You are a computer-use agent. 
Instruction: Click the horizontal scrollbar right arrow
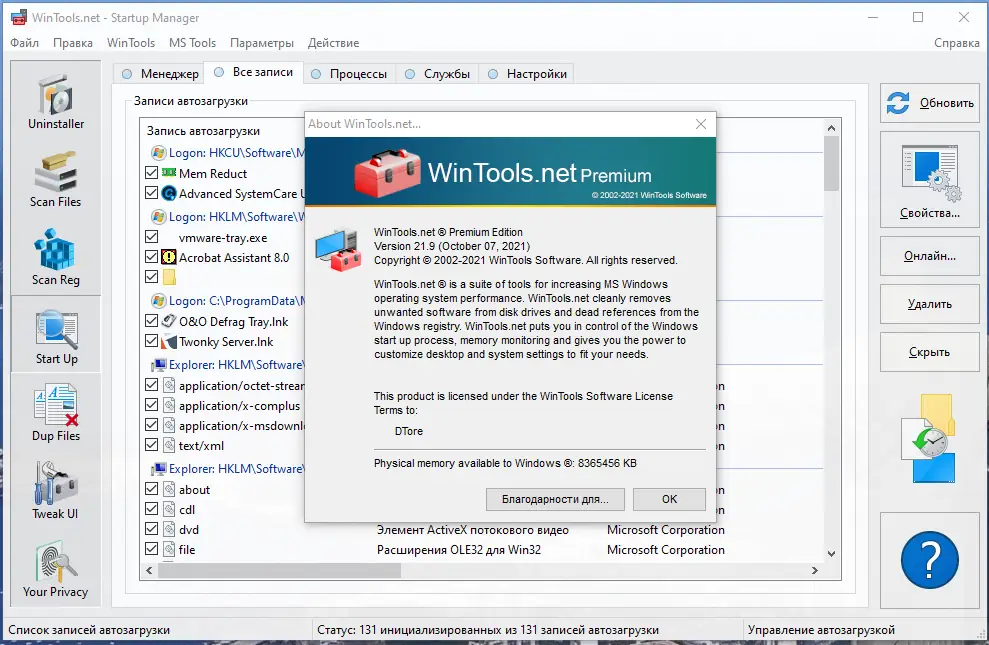(814, 570)
